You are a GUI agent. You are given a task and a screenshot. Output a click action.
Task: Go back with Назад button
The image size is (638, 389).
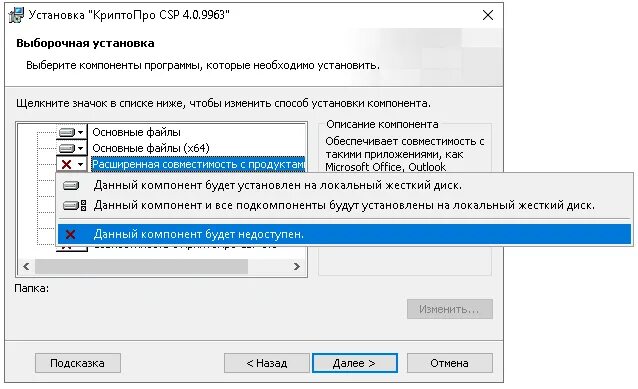[x=267, y=363]
